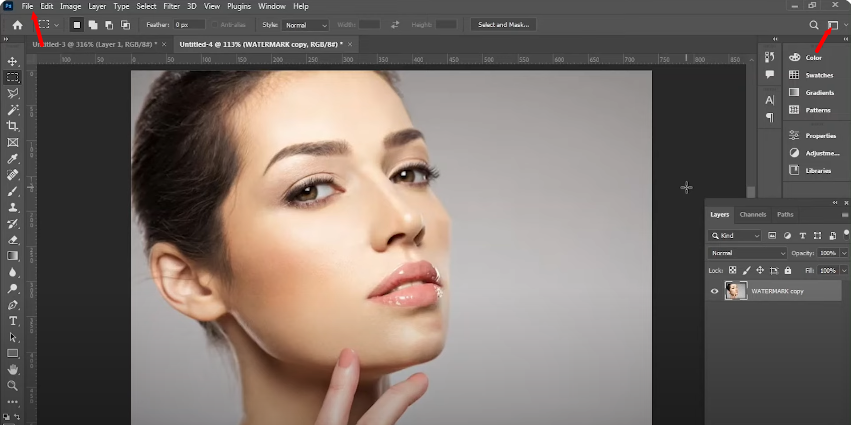Open the Swatches panel
The image size is (851, 425).
[812, 75]
